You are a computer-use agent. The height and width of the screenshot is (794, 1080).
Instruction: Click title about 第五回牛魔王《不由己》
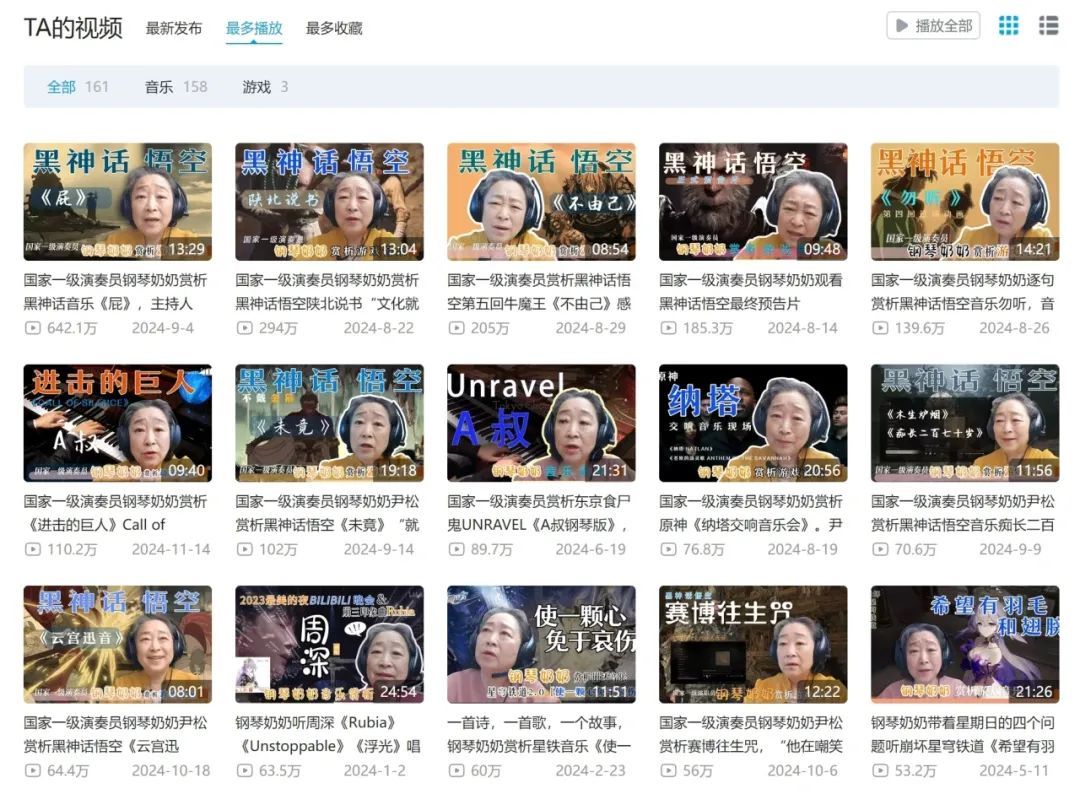pyautogui.click(x=539, y=292)
